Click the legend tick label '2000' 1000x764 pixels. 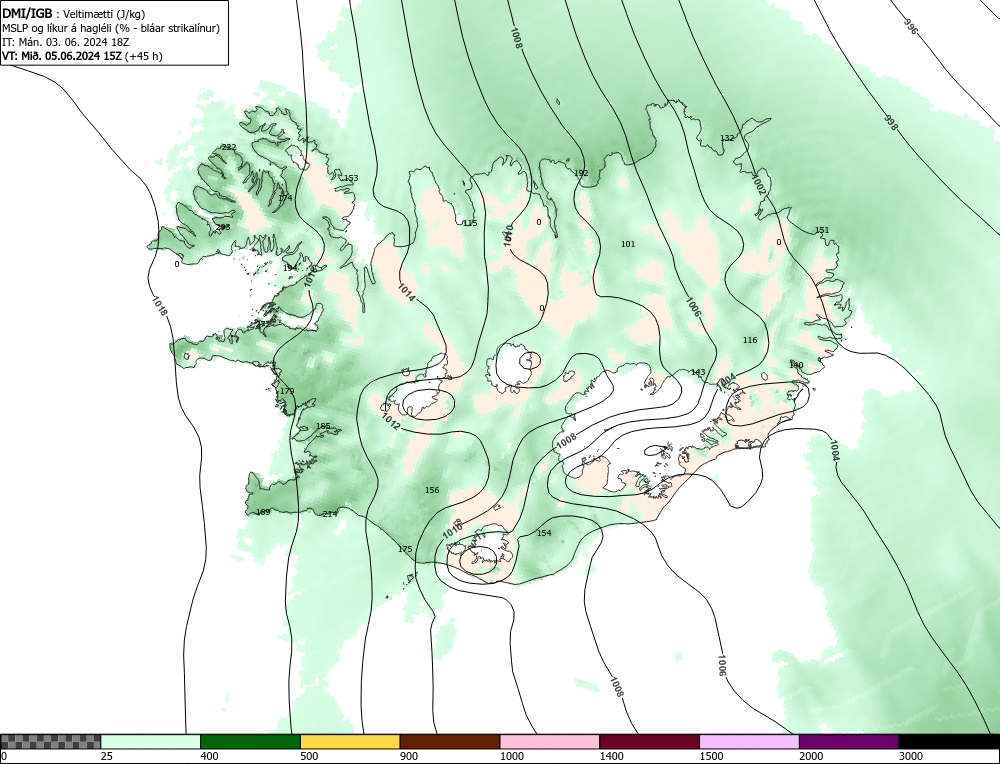tap(811, 756)
